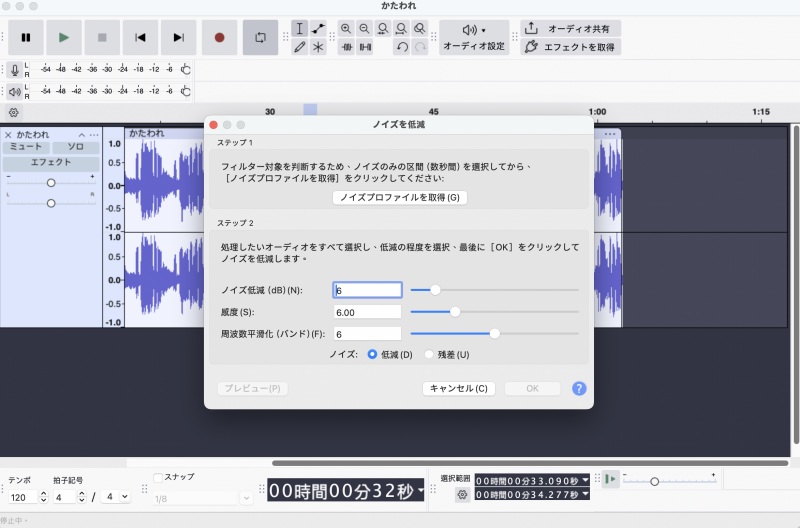Zoom out on the timeline
This screenshot has width=800, height=528.
(x=364, y=29)
